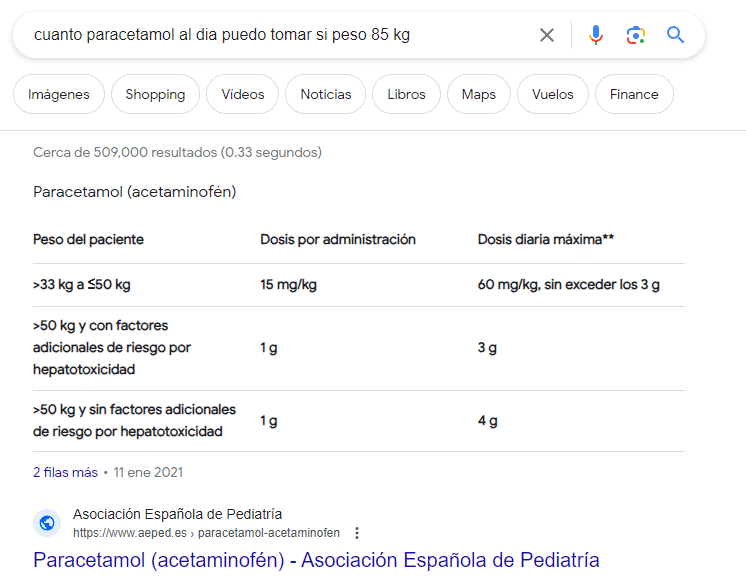Screen dimensions: 746x588
Task: Clear the search query with the X icon
Action: 547,35
